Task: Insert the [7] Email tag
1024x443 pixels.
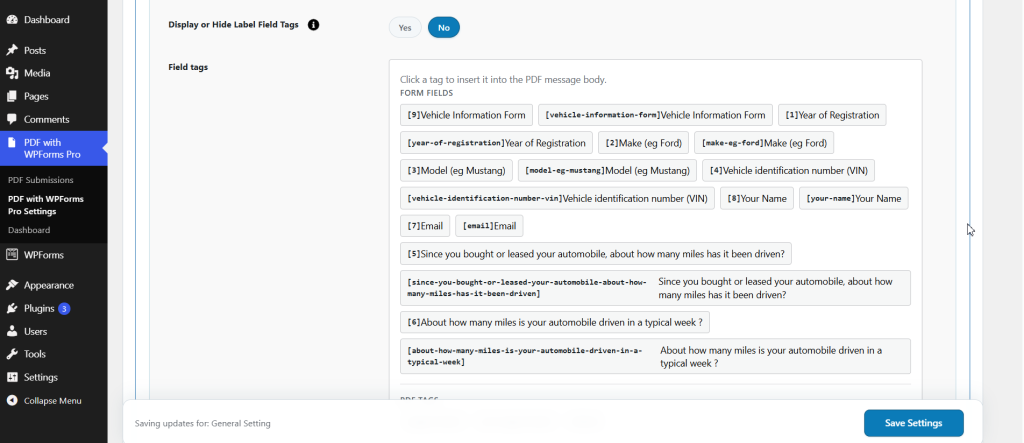Action: tap(425, 226)
